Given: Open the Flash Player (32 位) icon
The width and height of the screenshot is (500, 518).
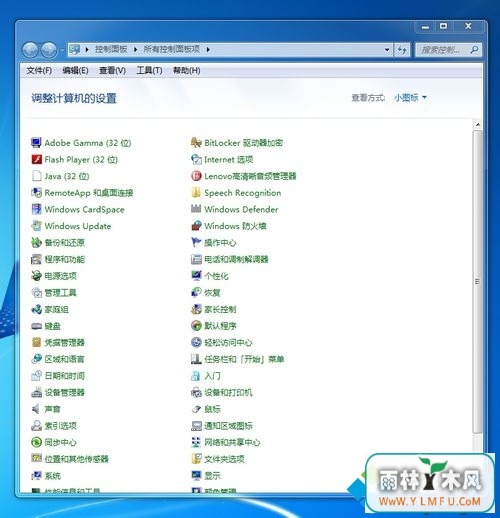Looking at the screenshot, I should pyautogui.click(x=36, y=159).
